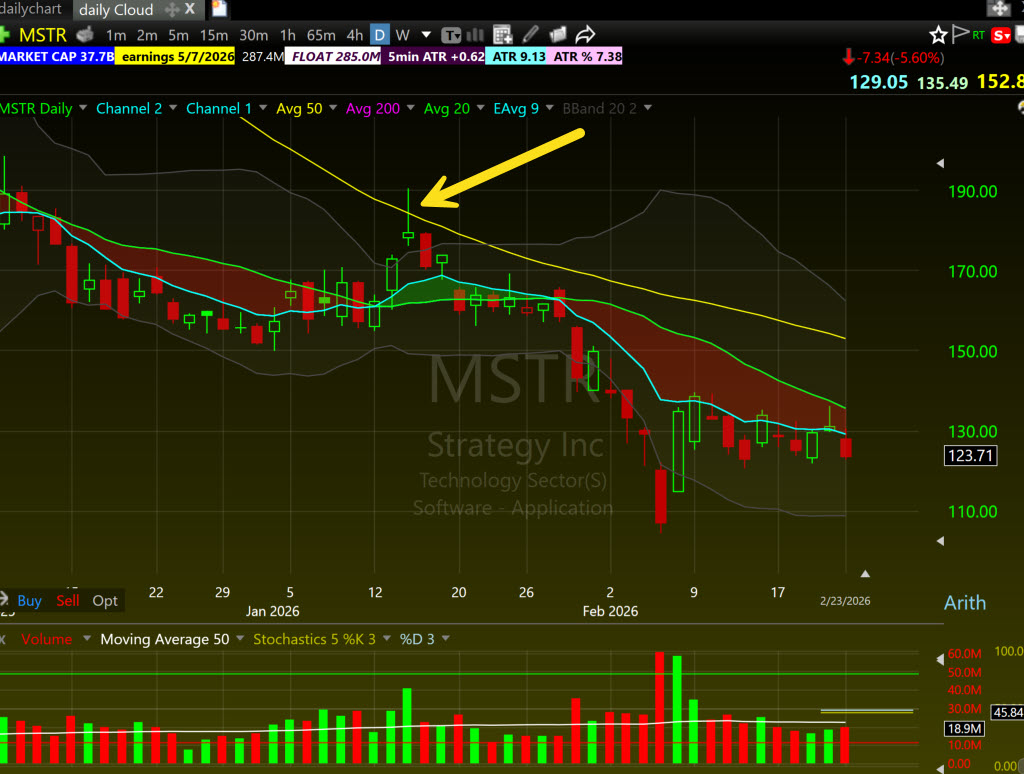
Task: Open the timeframe dropdown arrow after W
Action: click(x=426, y=35)
